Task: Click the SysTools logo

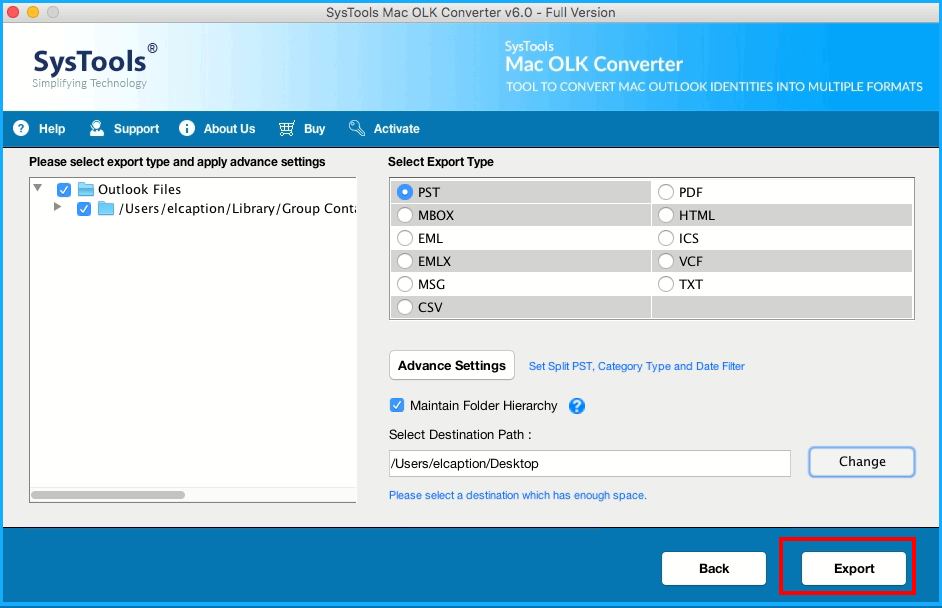Action: (95, 66)
